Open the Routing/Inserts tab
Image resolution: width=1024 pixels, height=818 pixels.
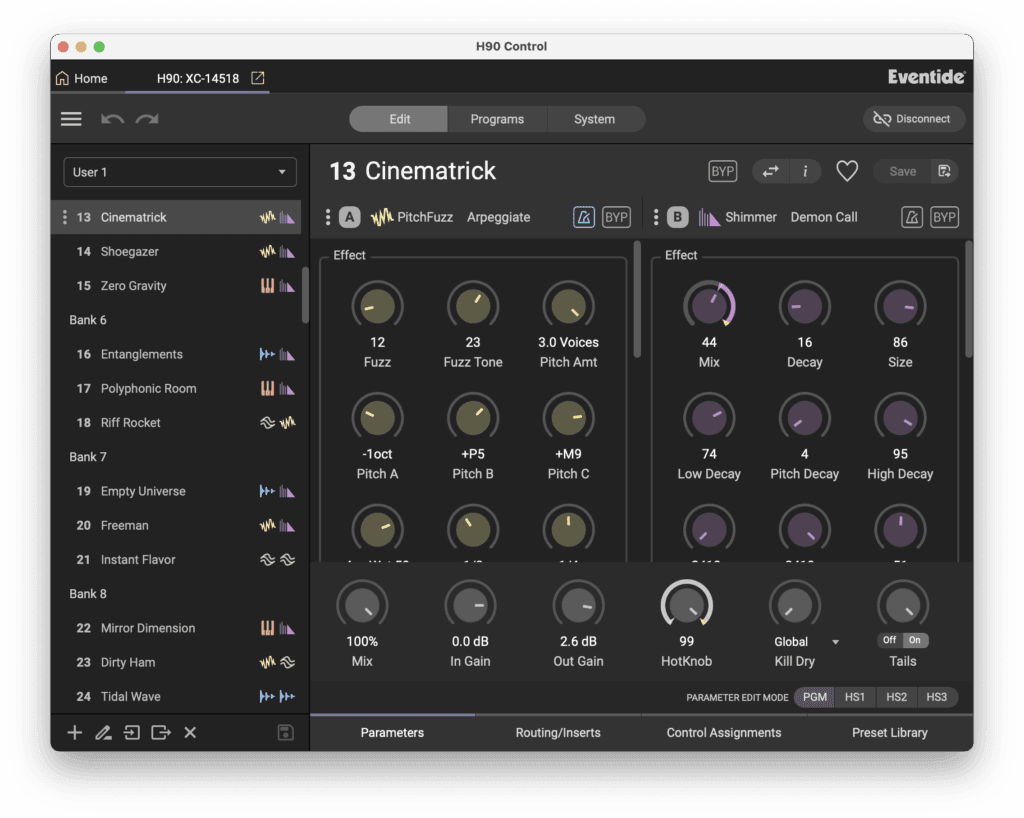pyautogui.click(x=558, y=733)
